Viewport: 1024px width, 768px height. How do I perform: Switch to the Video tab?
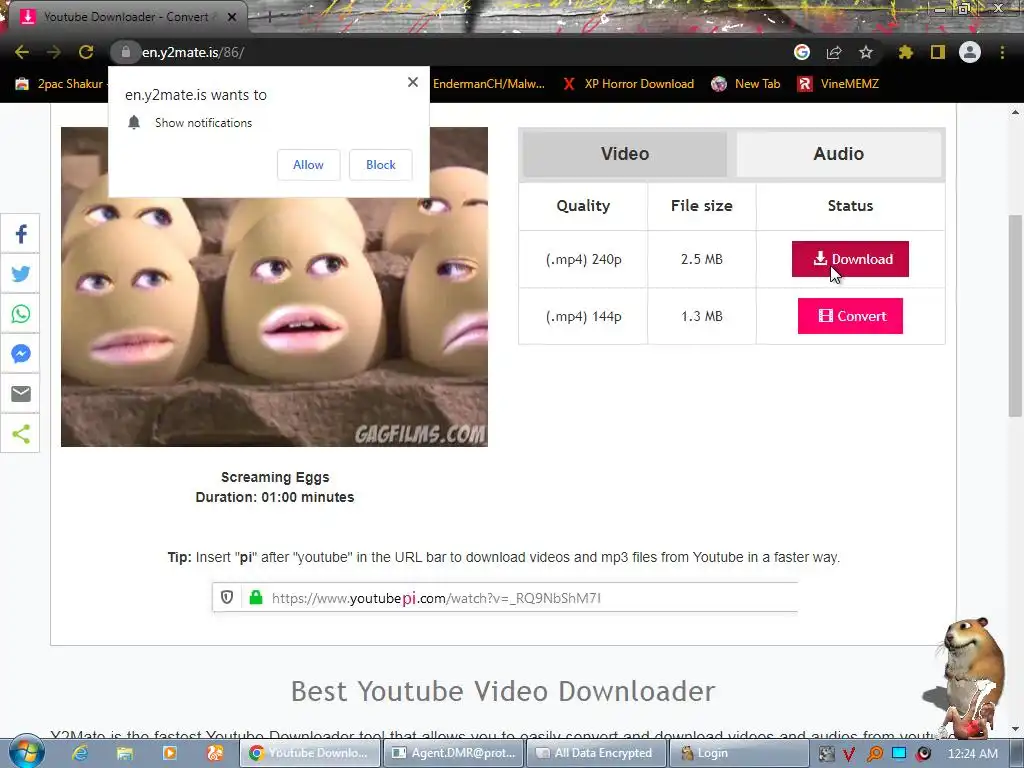pyautogui.click(x=625, y=153)
